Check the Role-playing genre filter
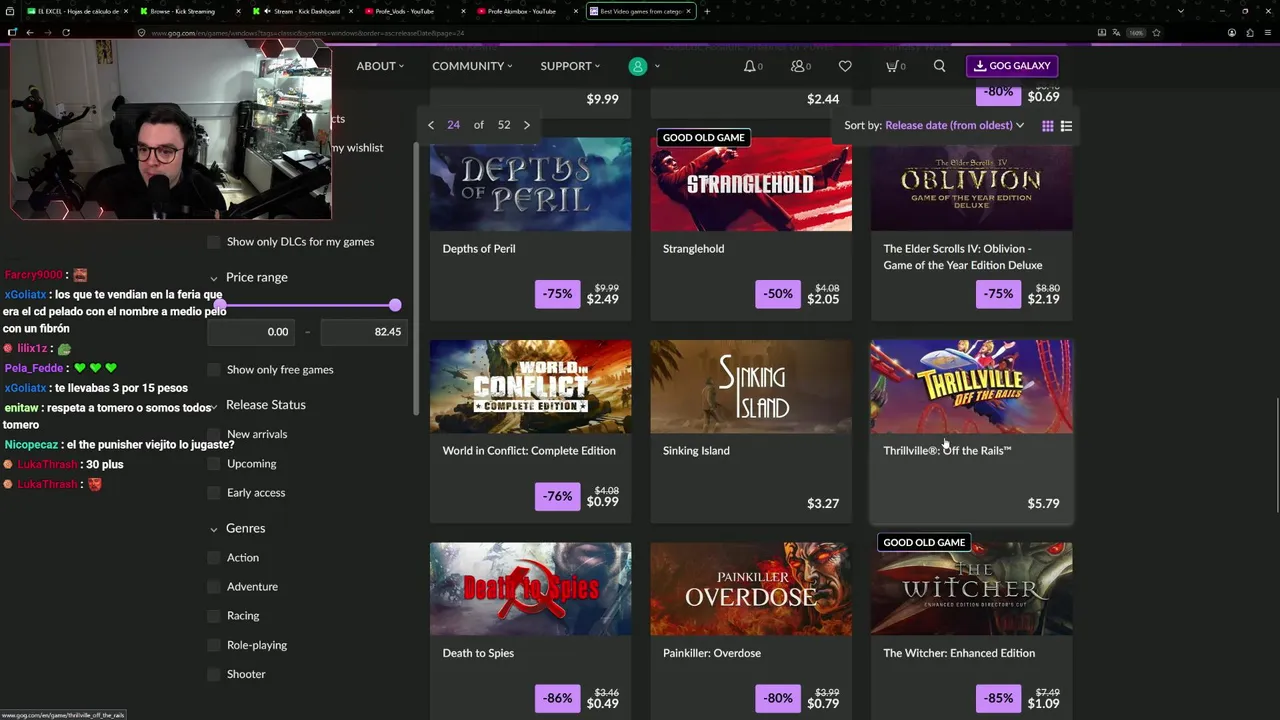The image size is (1280, 720). point(214,645)
